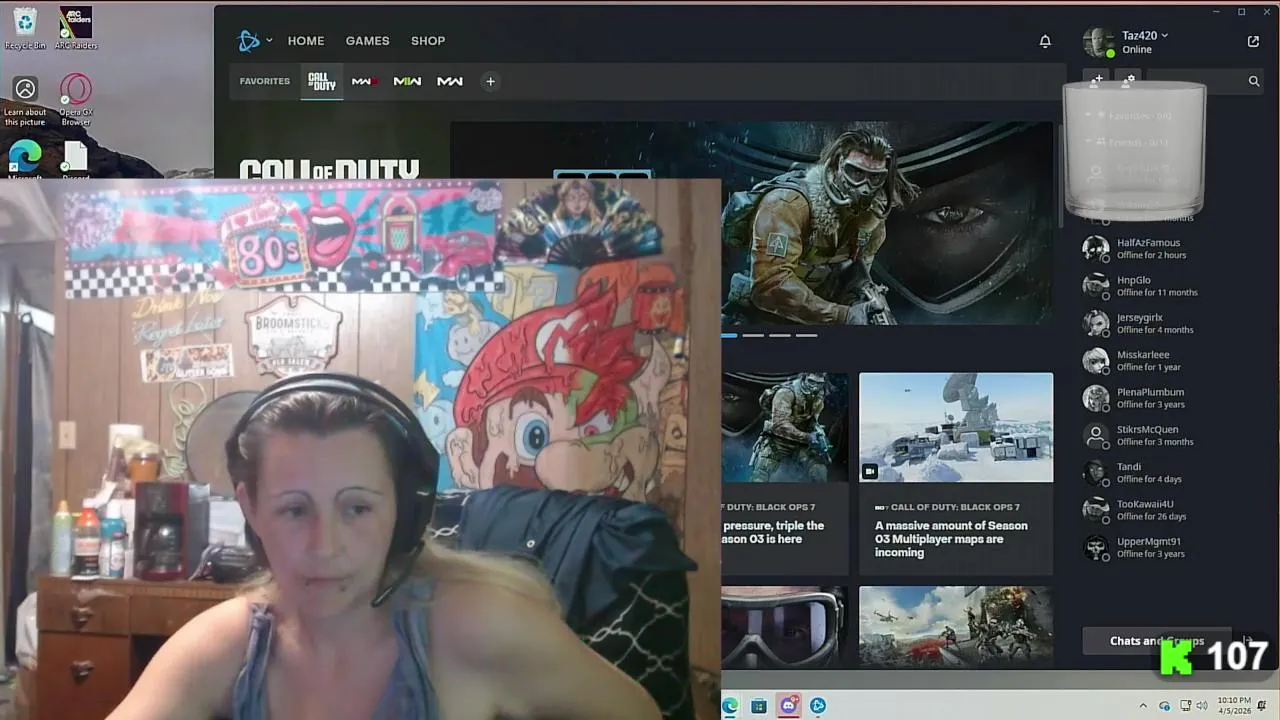Select the fourth carousel indicator dash
This screenshot has height=720, width=1280.
tap(806, 335)
